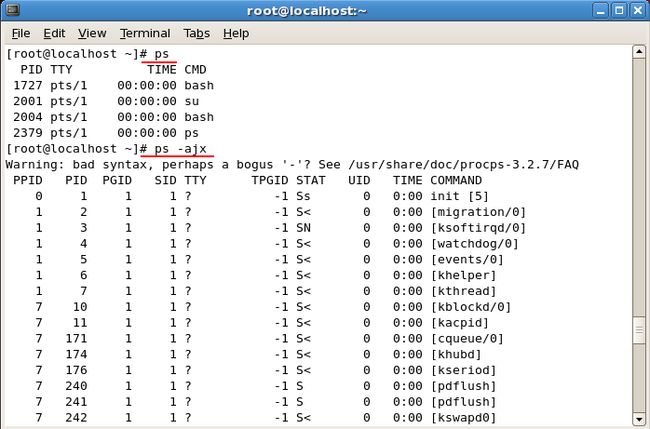
Task: Open the Tabs menu
Action: tap(196, 33)
